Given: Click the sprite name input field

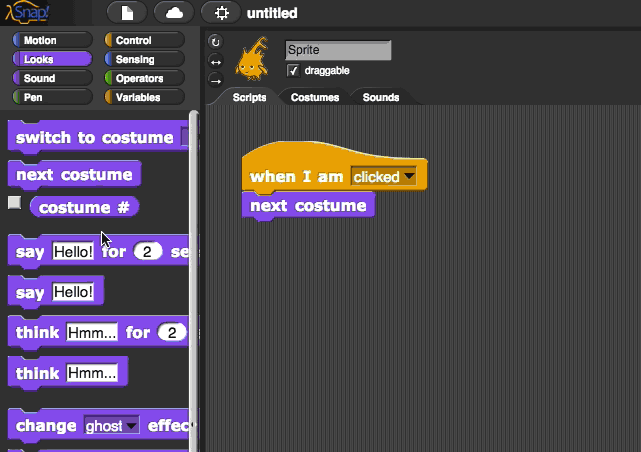Looking at the screenshot, I should pyautogui.click(x=337, y=50).
